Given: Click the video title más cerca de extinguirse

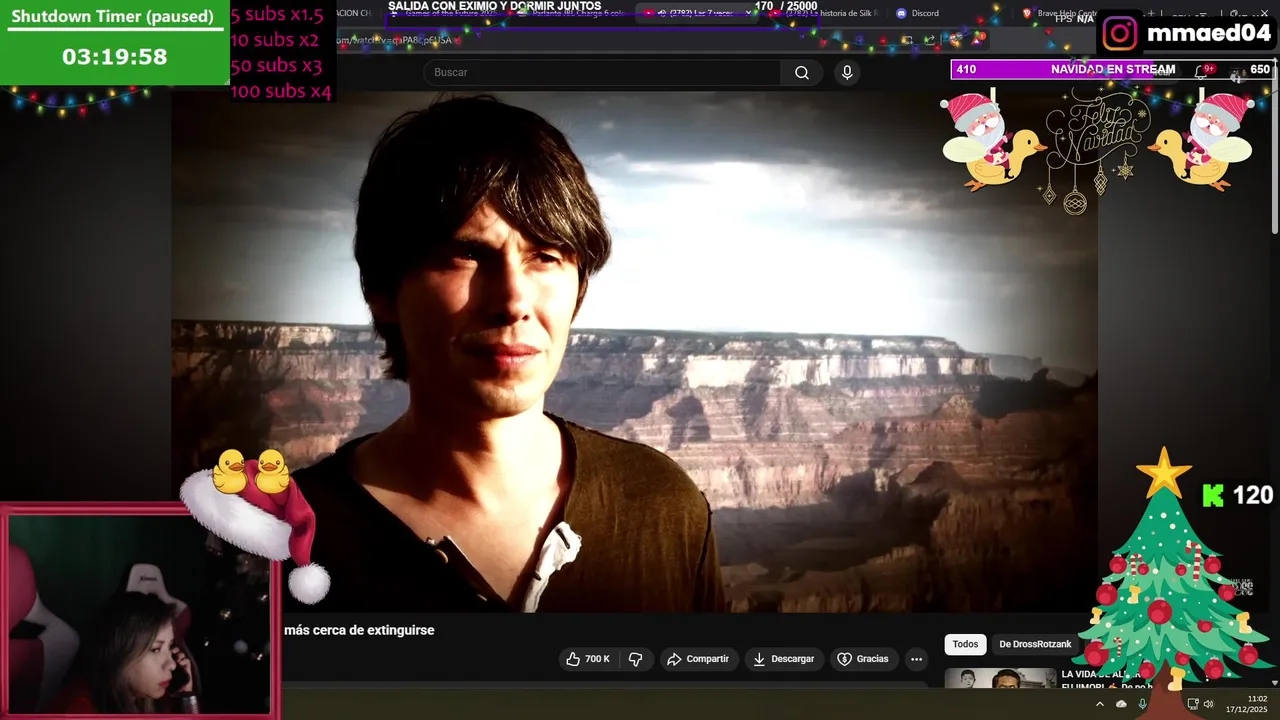Looking at the screenshot, I should (x=359, y=630).
